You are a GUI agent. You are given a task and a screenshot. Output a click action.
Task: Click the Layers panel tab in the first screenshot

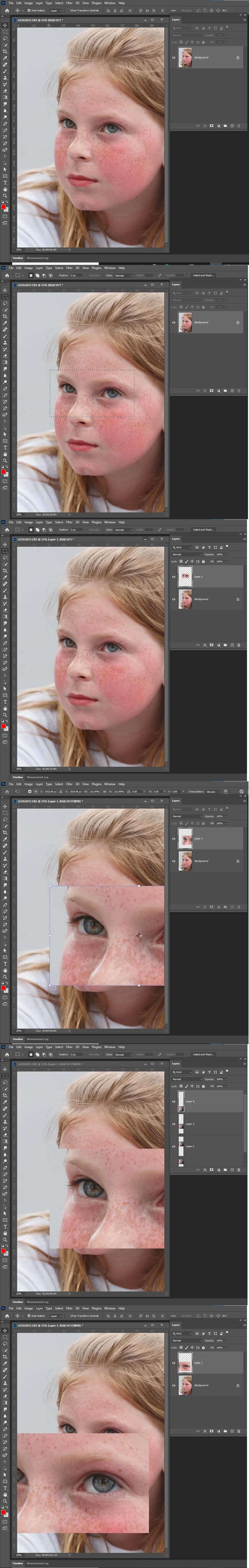(175, 19)
